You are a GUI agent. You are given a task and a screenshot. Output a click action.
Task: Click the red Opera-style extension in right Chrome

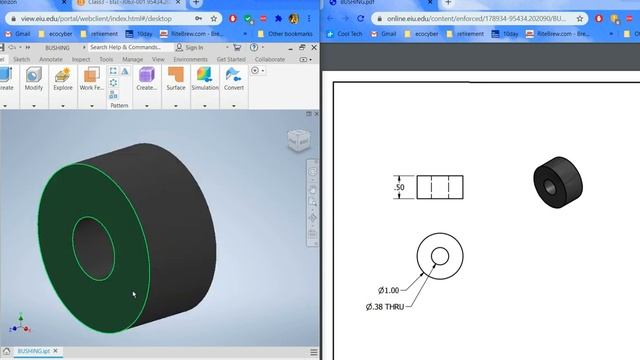[599, 18]
